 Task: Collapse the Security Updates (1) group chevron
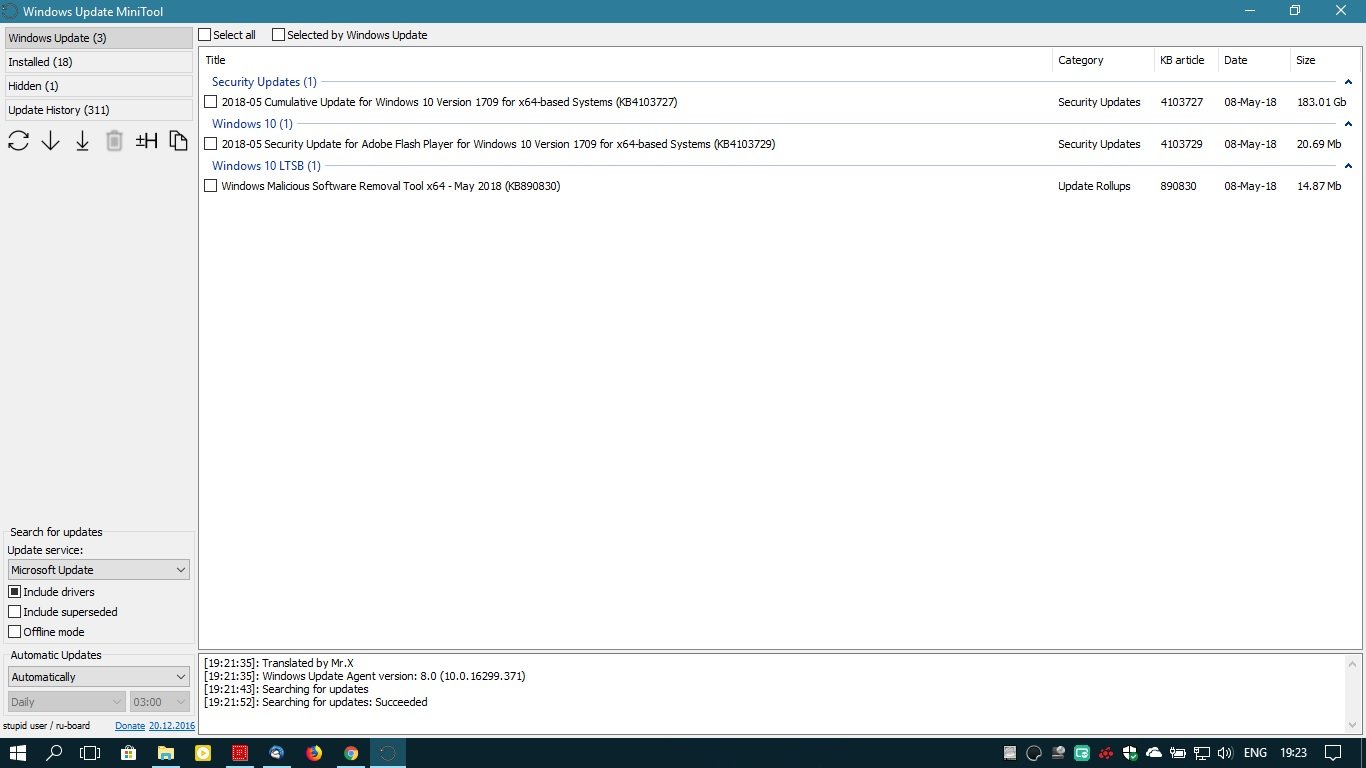click(x=1348, y=82)
